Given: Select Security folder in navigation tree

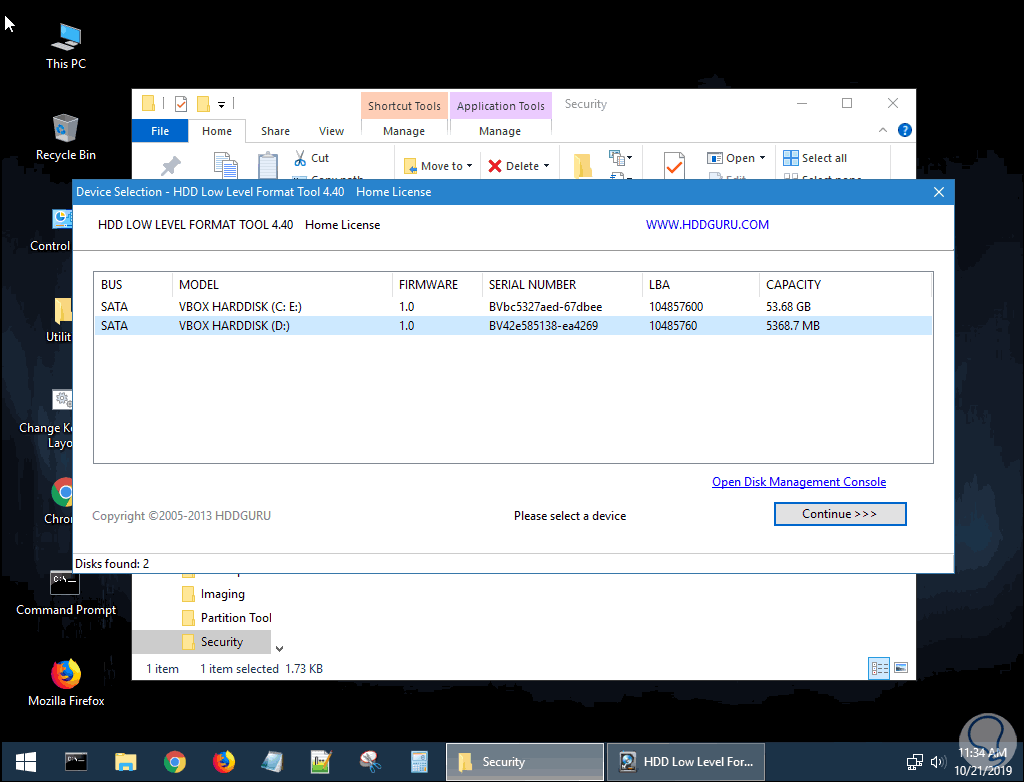Looking at the screenshot, I should 202,642.
